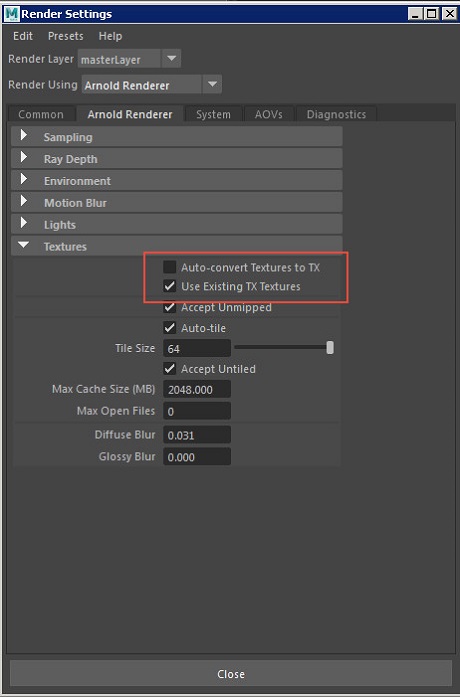Select the Arnold Renderer tab

pos(130,114)
